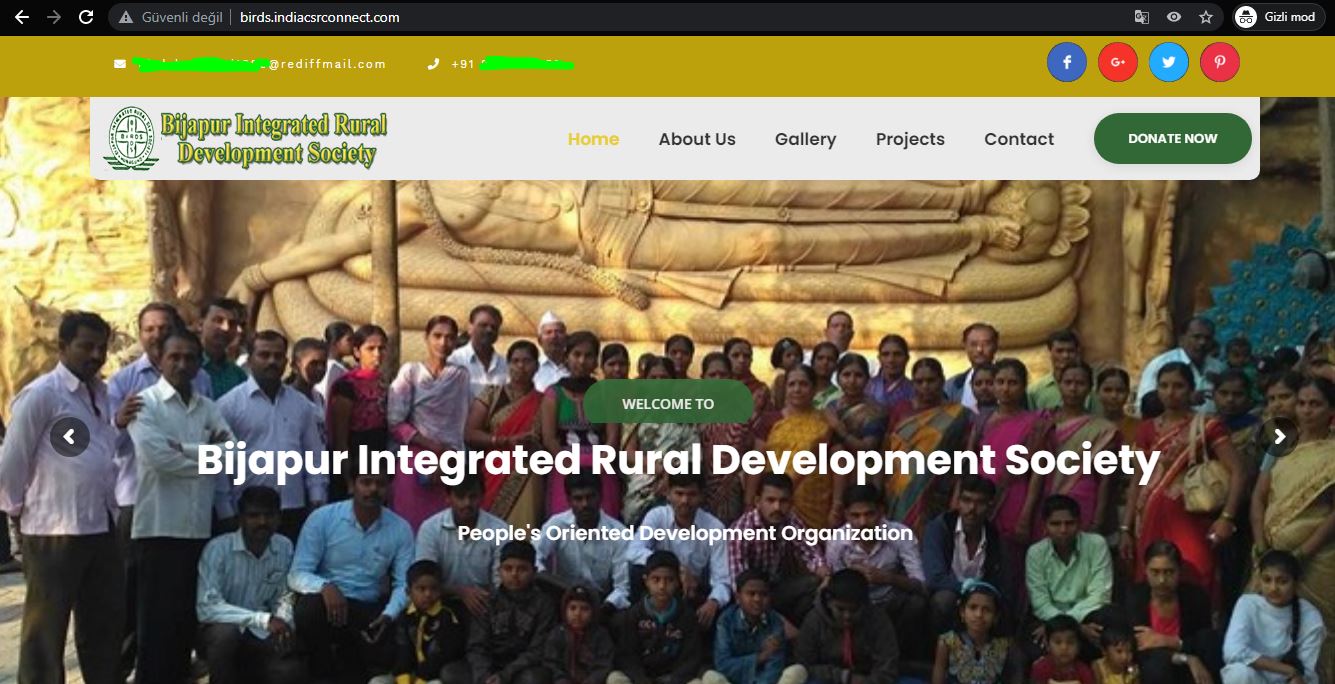Advance to next slide with right arrow

point(1279,437)
